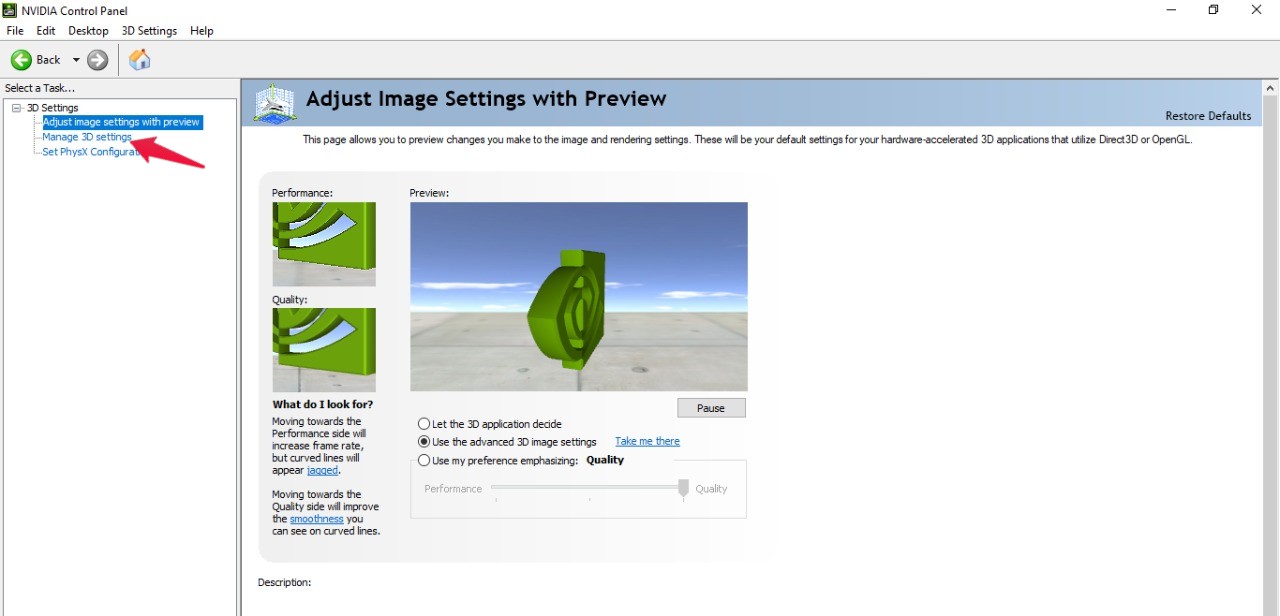Select 'Use the advanced 3D image settings'
1280x616 pixels.
425,442
